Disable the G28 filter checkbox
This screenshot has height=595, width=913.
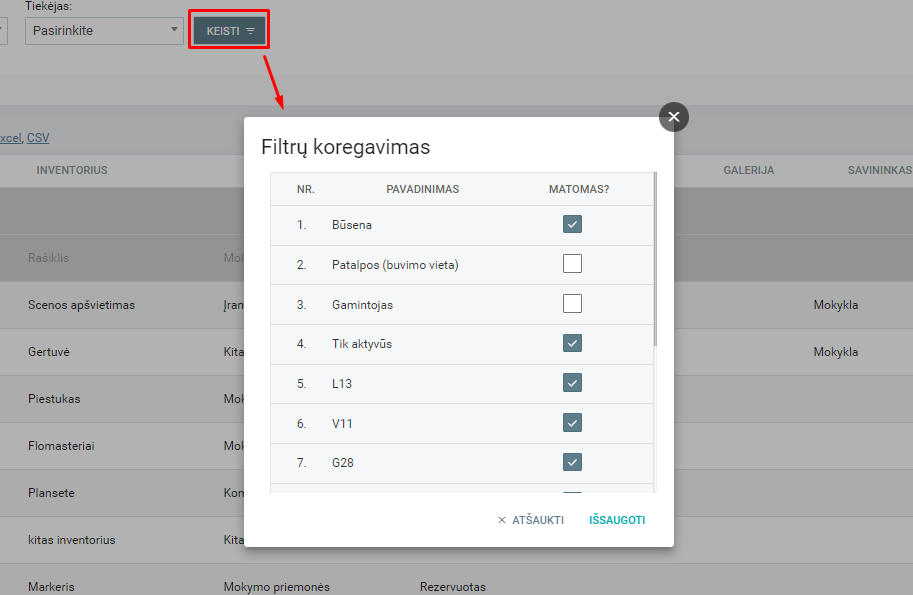click(x=572, y=462)
